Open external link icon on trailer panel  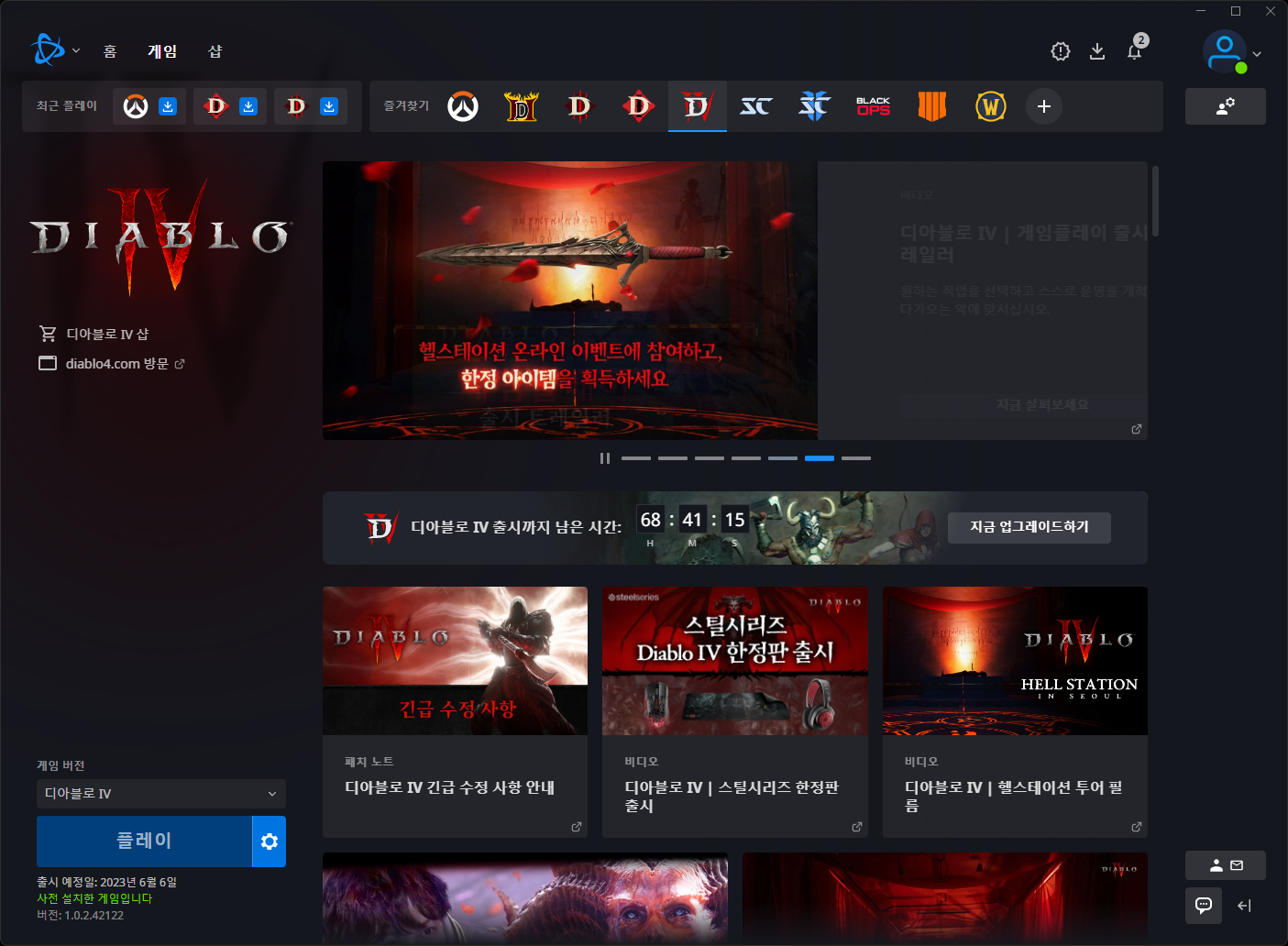click(1137, 429)
